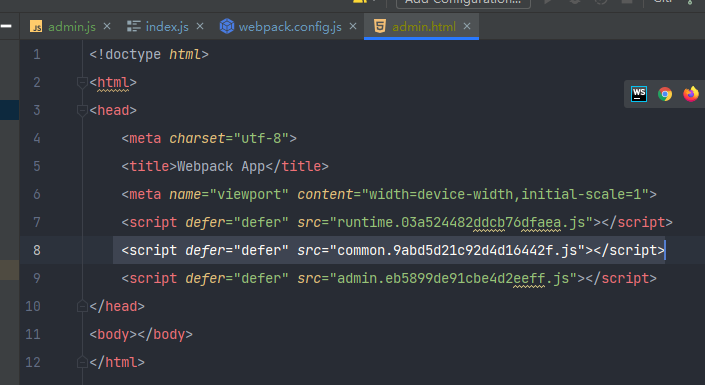The height and width of the screenshot is (385, 705).
Task: Click the admin.js JavaScript file icon
Action: pyautogui.click(x=36, y=27)
